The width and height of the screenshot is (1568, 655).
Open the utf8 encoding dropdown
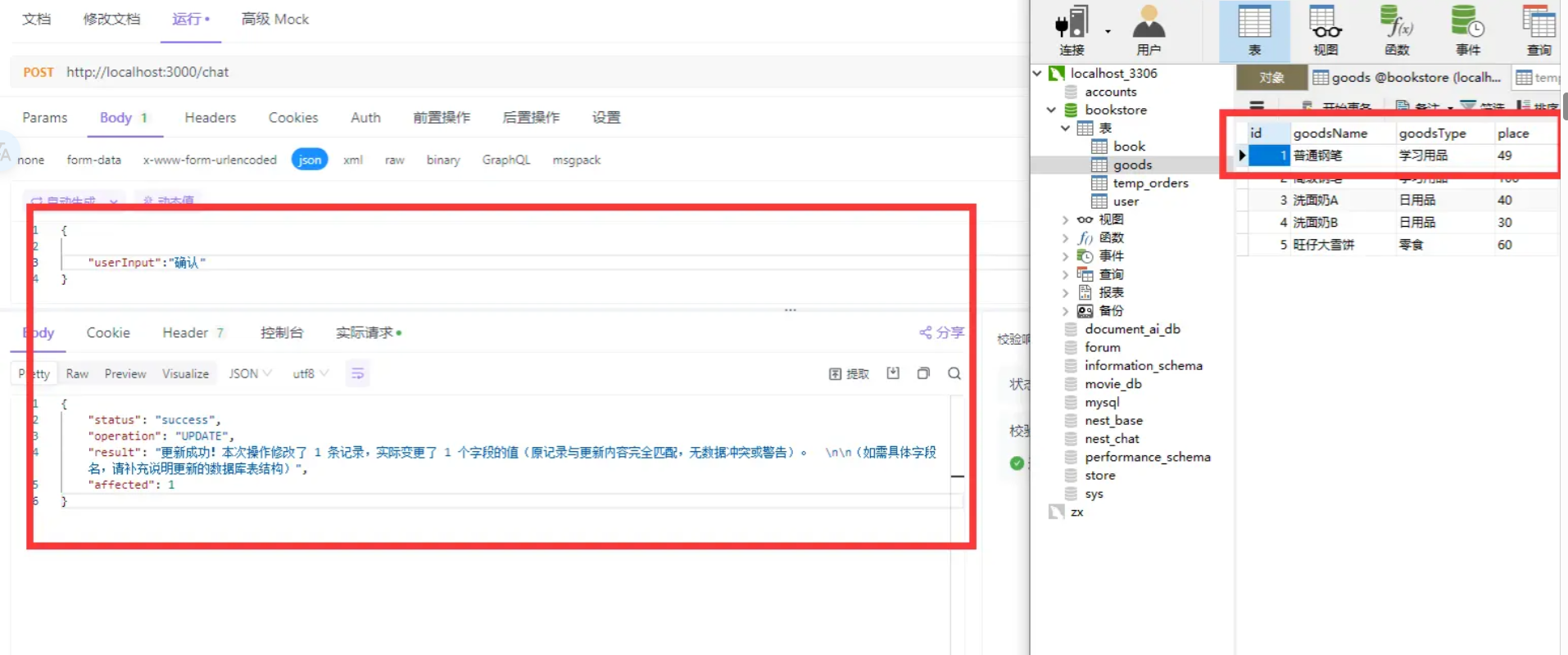click(x=310, y=373)
